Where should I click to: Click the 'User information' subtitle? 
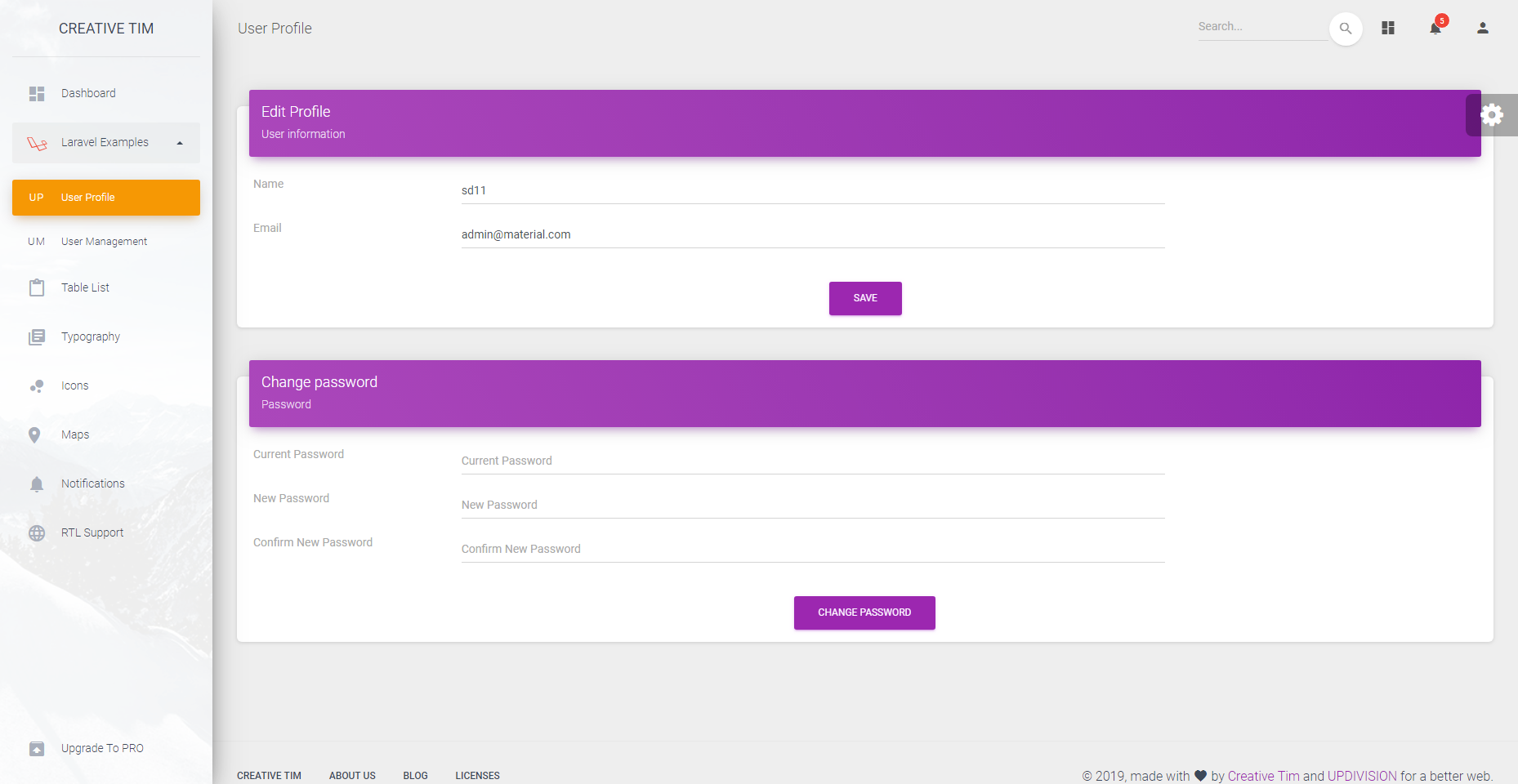point(303,134)
